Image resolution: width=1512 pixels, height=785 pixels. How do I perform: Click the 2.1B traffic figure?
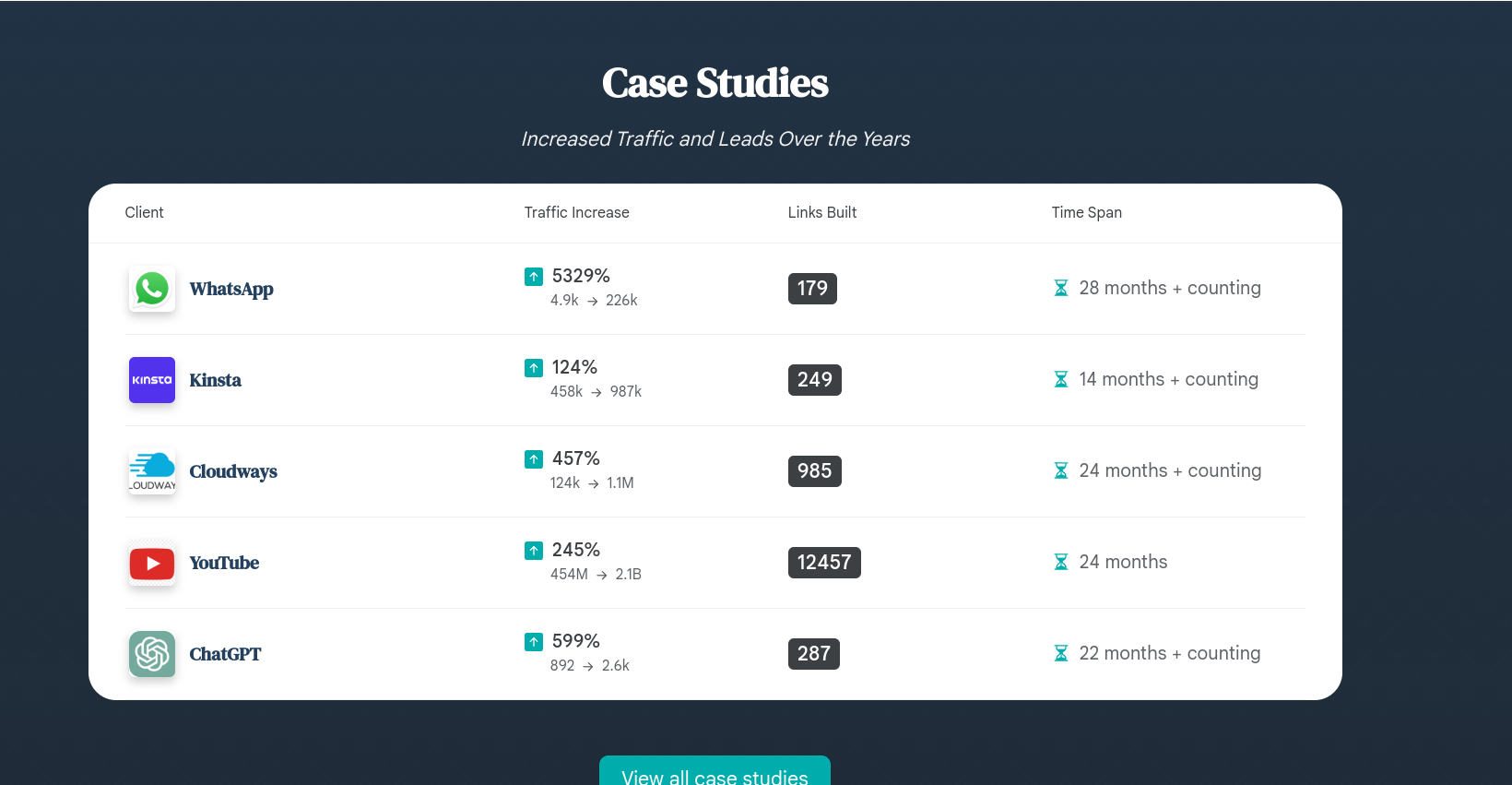[628, 575]
